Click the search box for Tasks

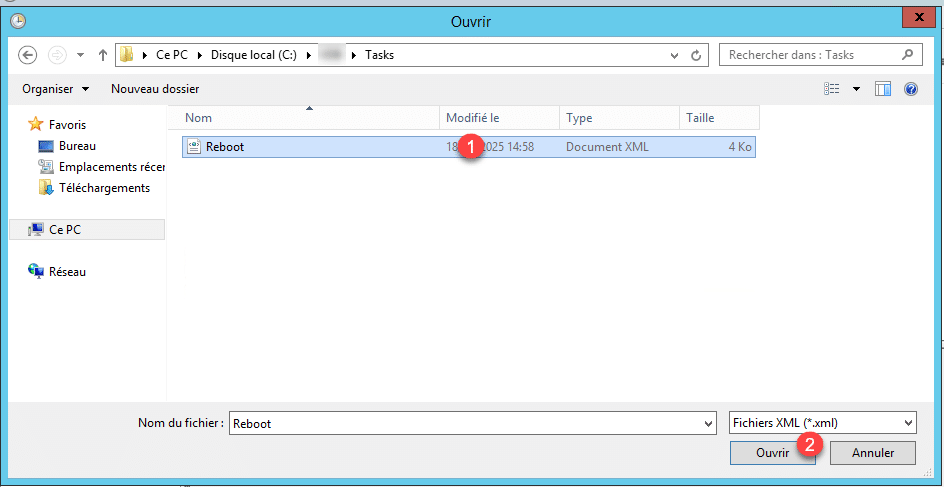click(x=810, y=55)
